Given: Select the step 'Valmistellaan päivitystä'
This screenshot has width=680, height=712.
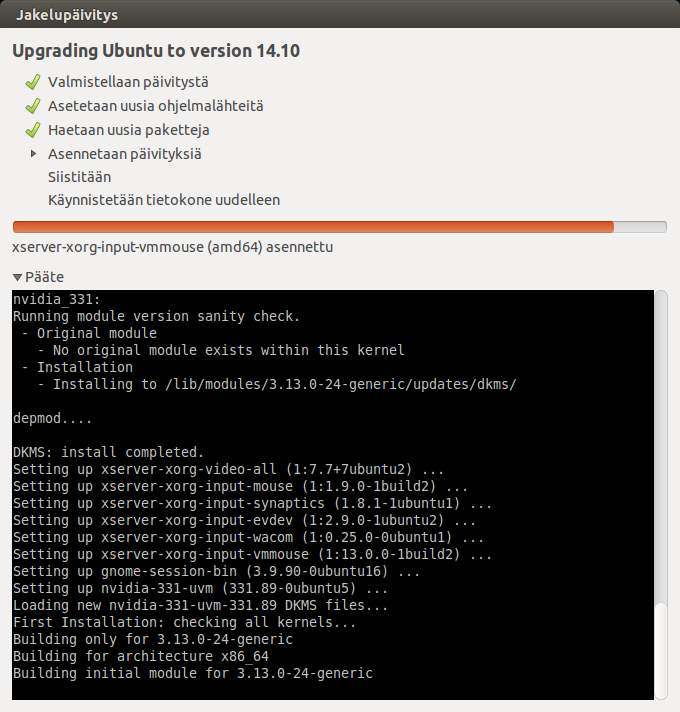Looking at the screenshot, I should (x=128, y=82).
